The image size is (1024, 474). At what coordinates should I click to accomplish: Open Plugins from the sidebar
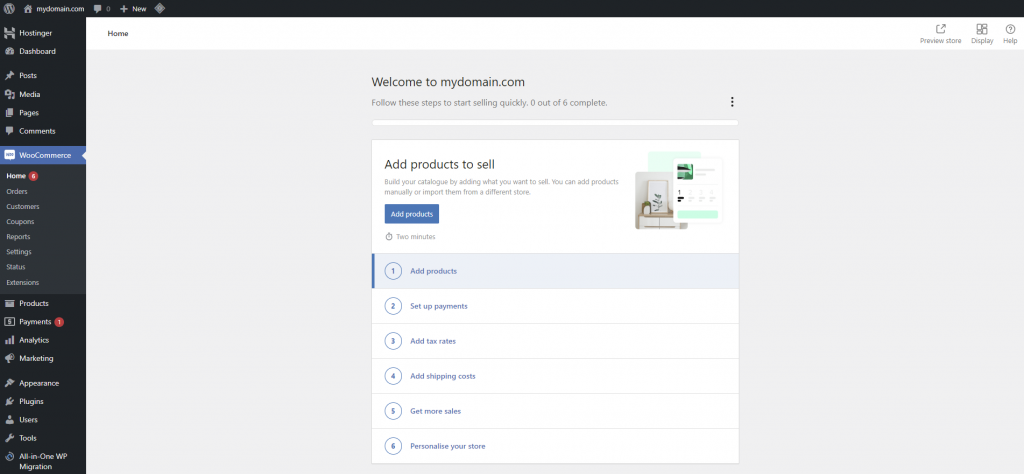(31, 401)
